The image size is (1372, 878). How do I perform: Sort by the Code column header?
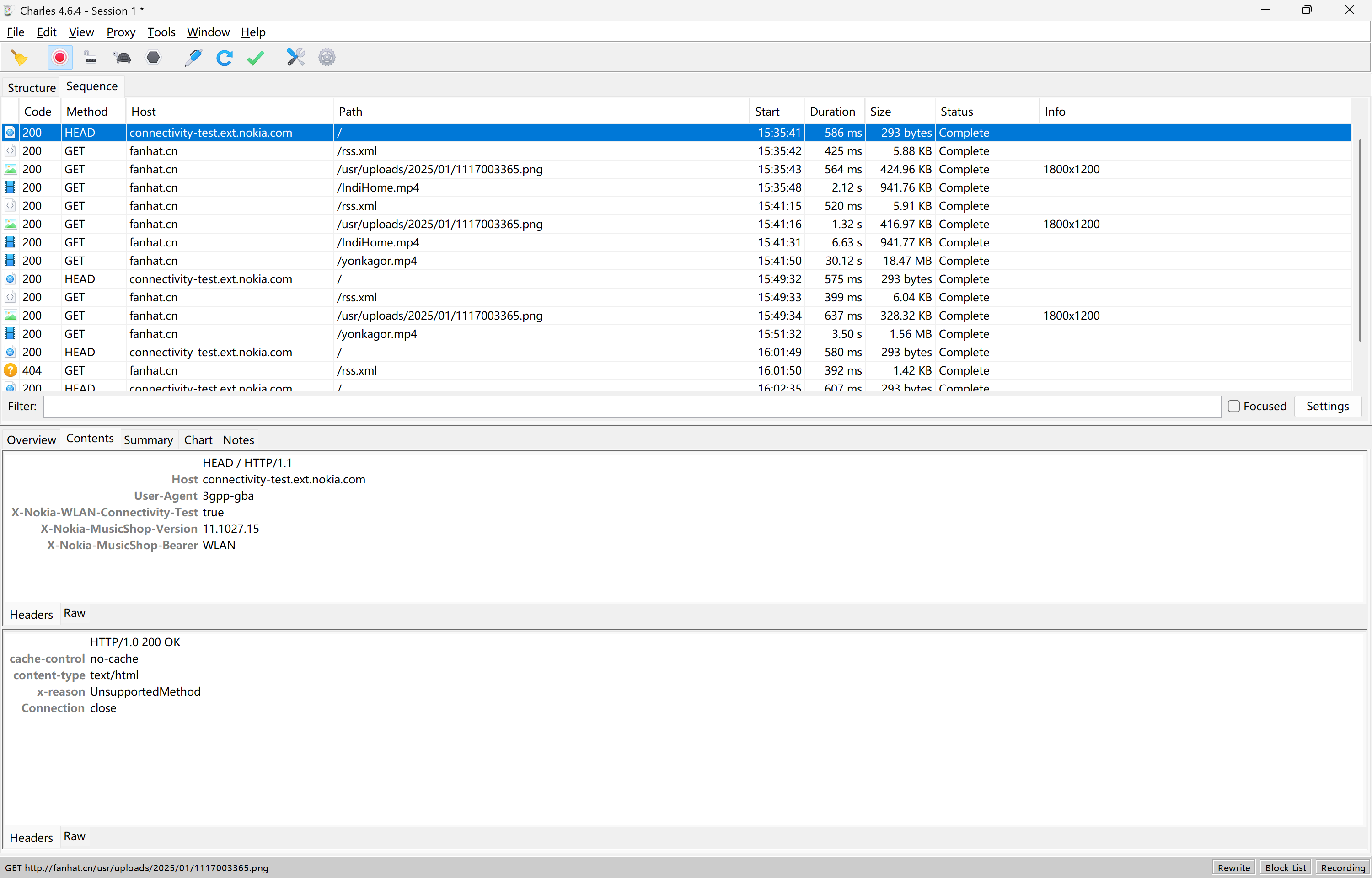point(39,112)
